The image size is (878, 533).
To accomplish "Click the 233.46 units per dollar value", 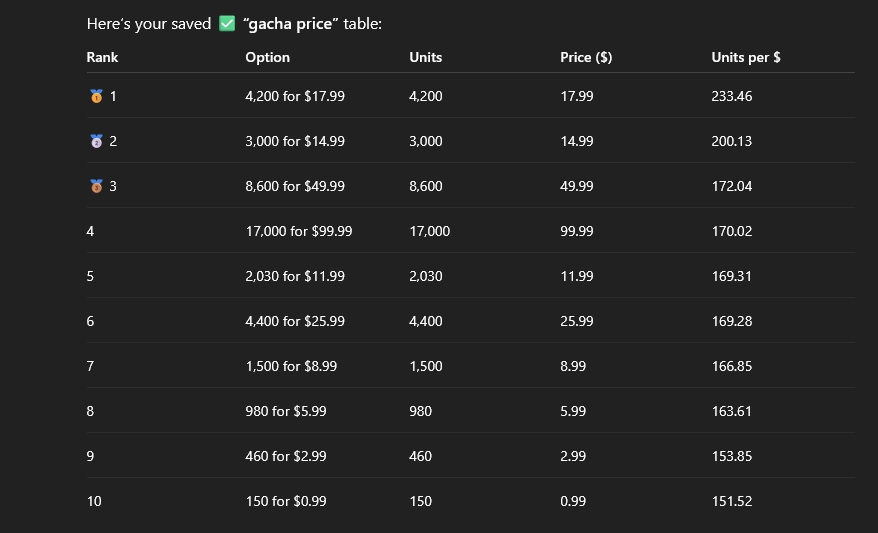I will (732, 96).
